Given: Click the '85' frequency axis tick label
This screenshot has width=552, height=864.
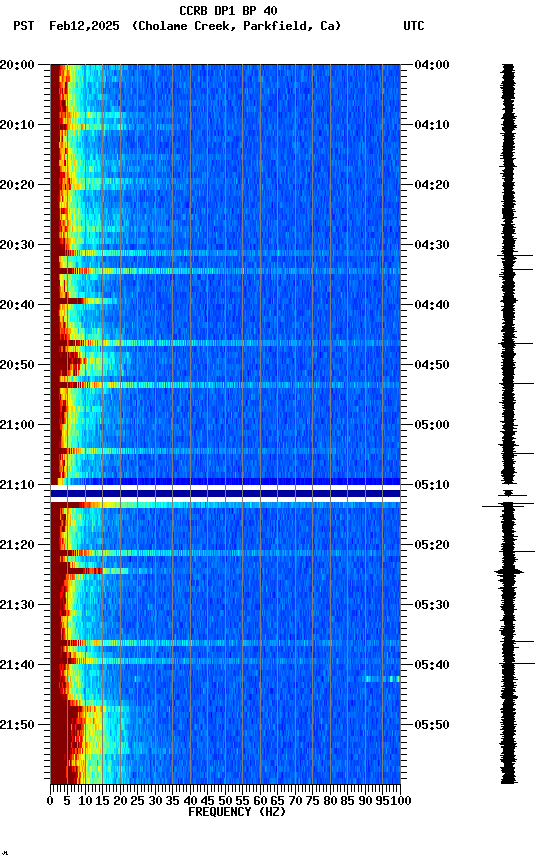Looking at the screenshot, I should tap(347, 802).
